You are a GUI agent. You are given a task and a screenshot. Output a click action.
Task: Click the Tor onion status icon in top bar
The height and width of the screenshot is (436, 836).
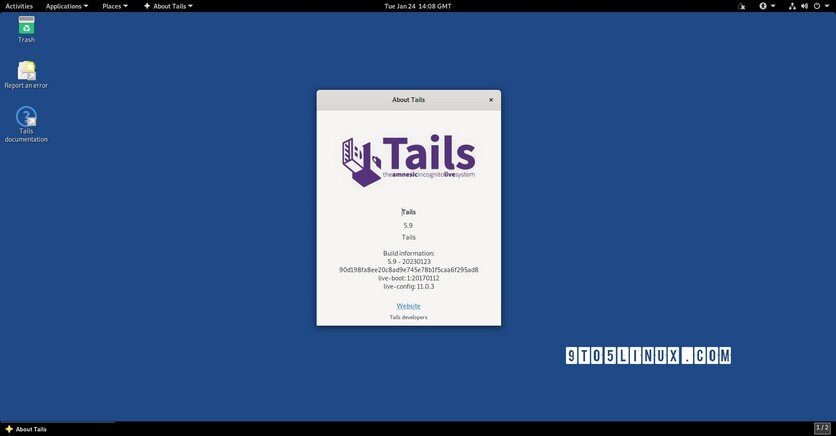741,6
